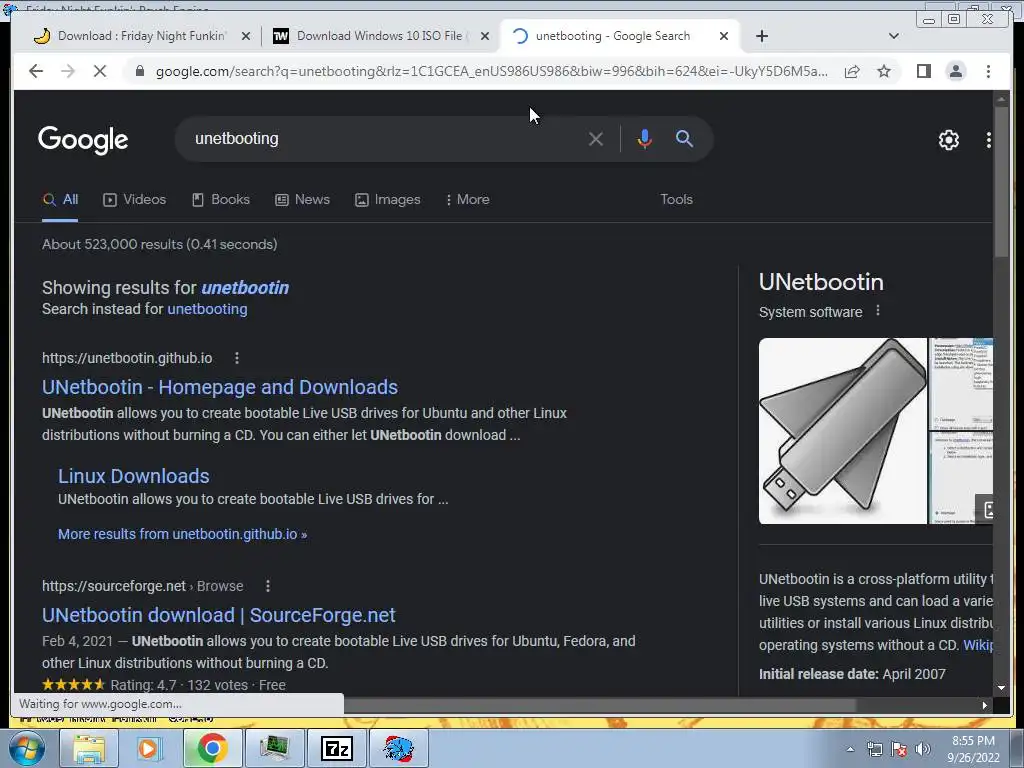Expand the tab search chevron

[893, 36]
